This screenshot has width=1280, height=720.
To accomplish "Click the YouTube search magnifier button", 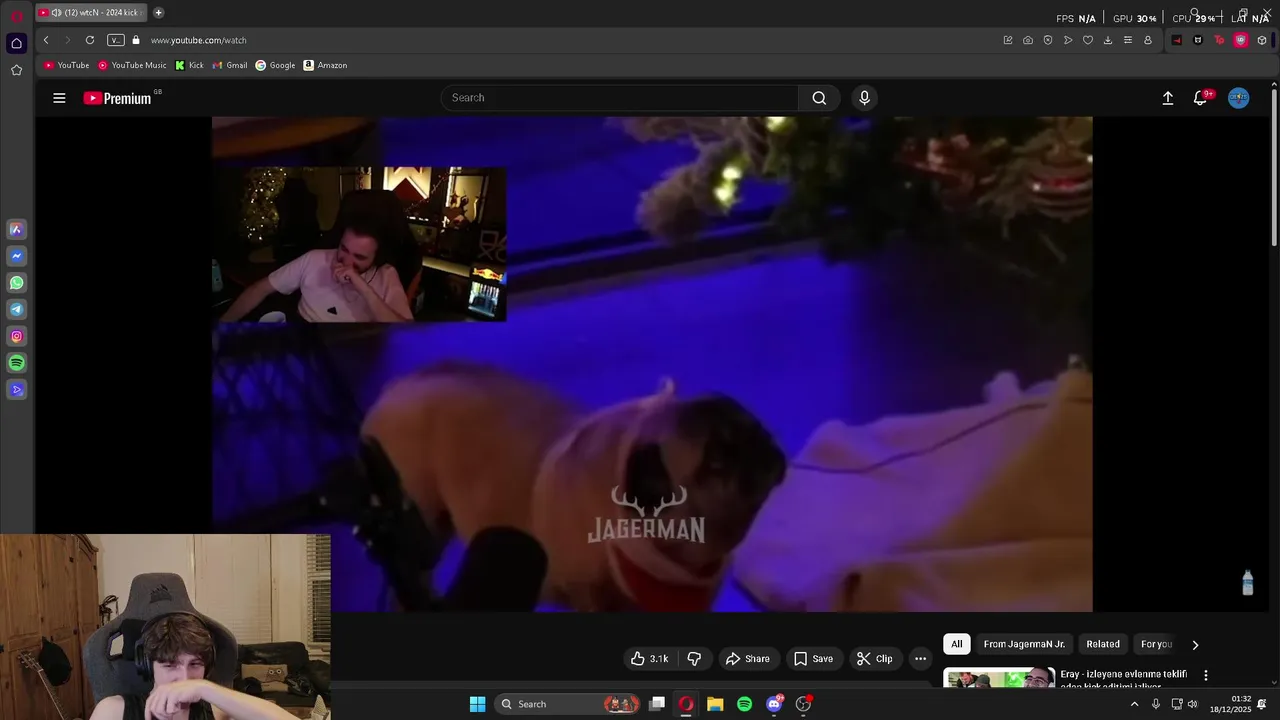I will tap(819, 98).
